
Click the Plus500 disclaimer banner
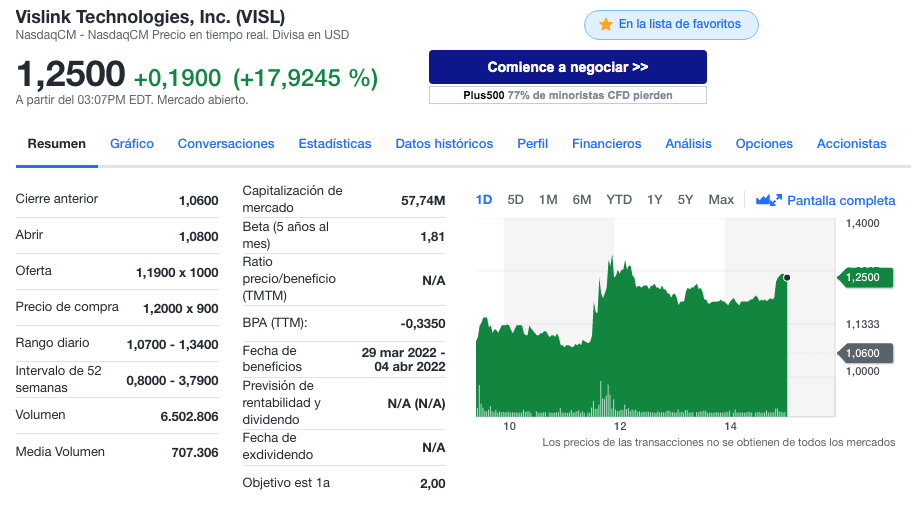tap(568, 95)
